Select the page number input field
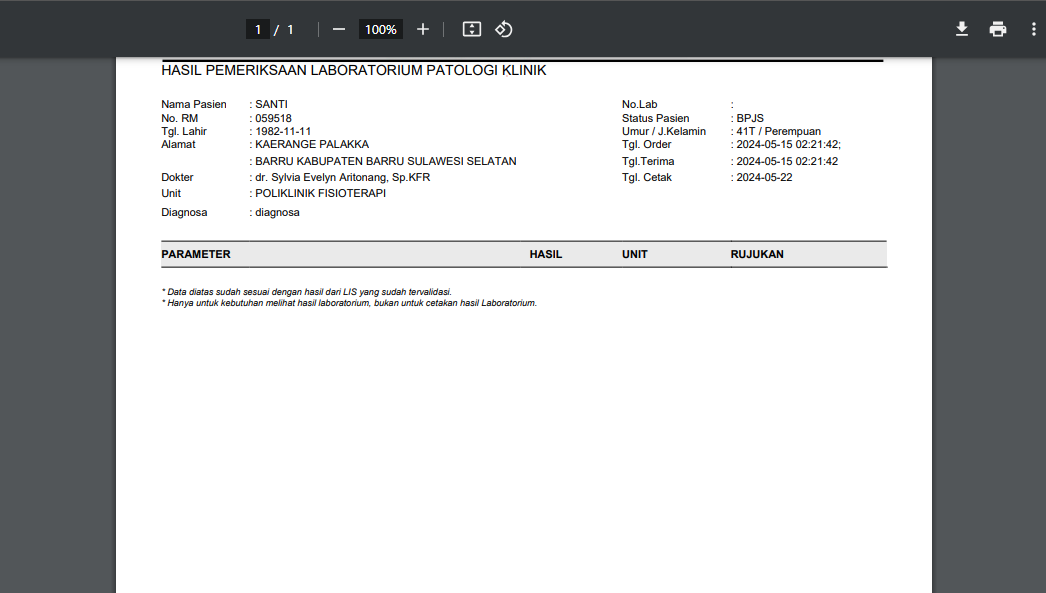 coord(258,29)
